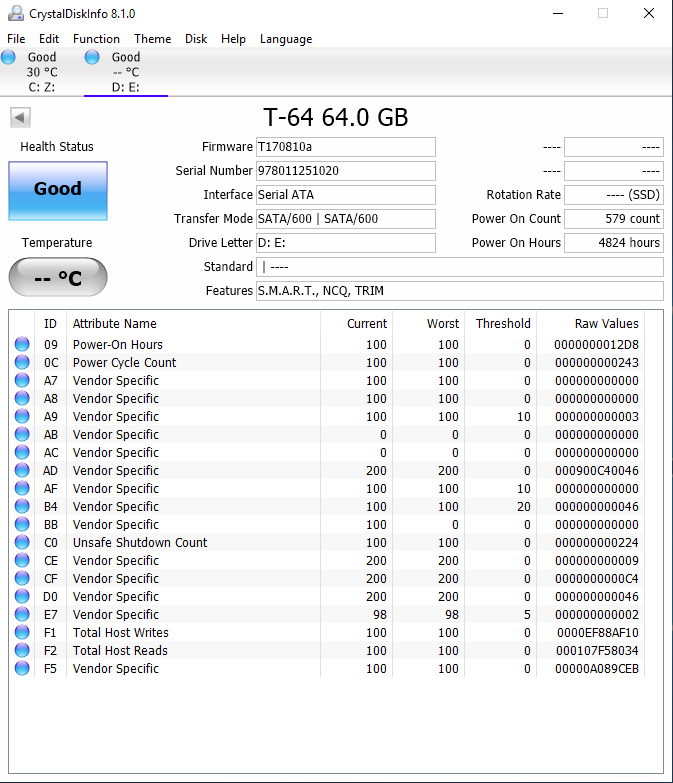Click the status orb for Unsafe Shutdown Count
Viewport: 673px width, 783px height.
[x=22, y=543]
